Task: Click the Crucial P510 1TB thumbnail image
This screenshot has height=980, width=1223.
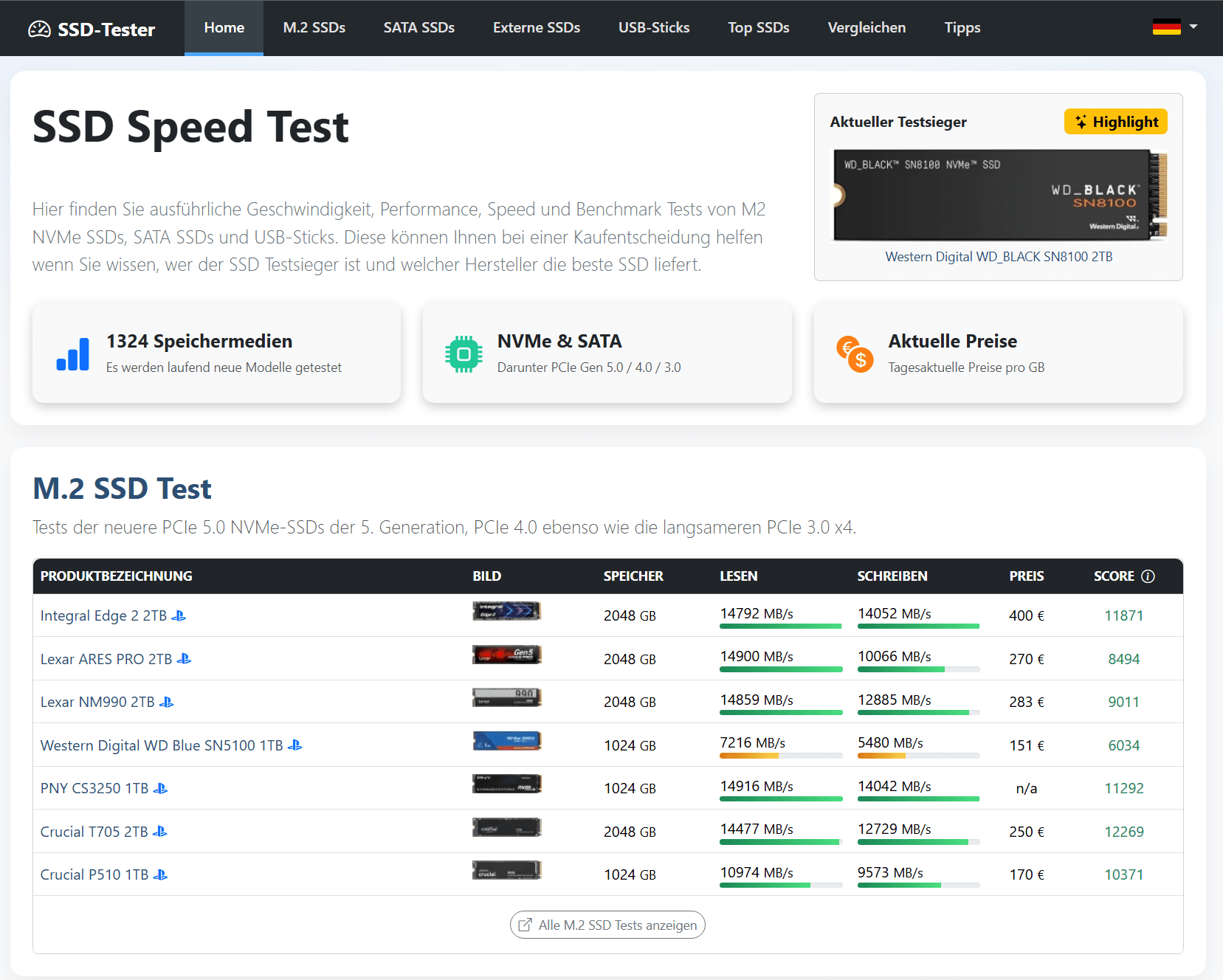Action: [506, 871]
